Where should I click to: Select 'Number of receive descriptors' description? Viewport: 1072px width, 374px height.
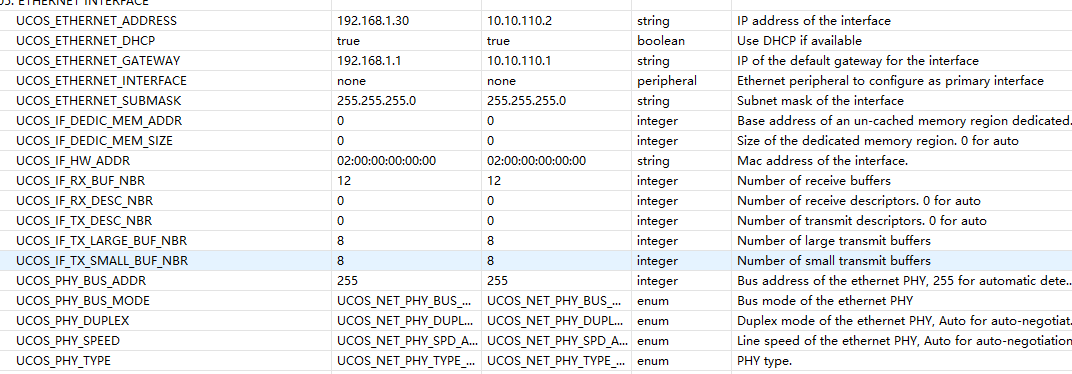859,201
